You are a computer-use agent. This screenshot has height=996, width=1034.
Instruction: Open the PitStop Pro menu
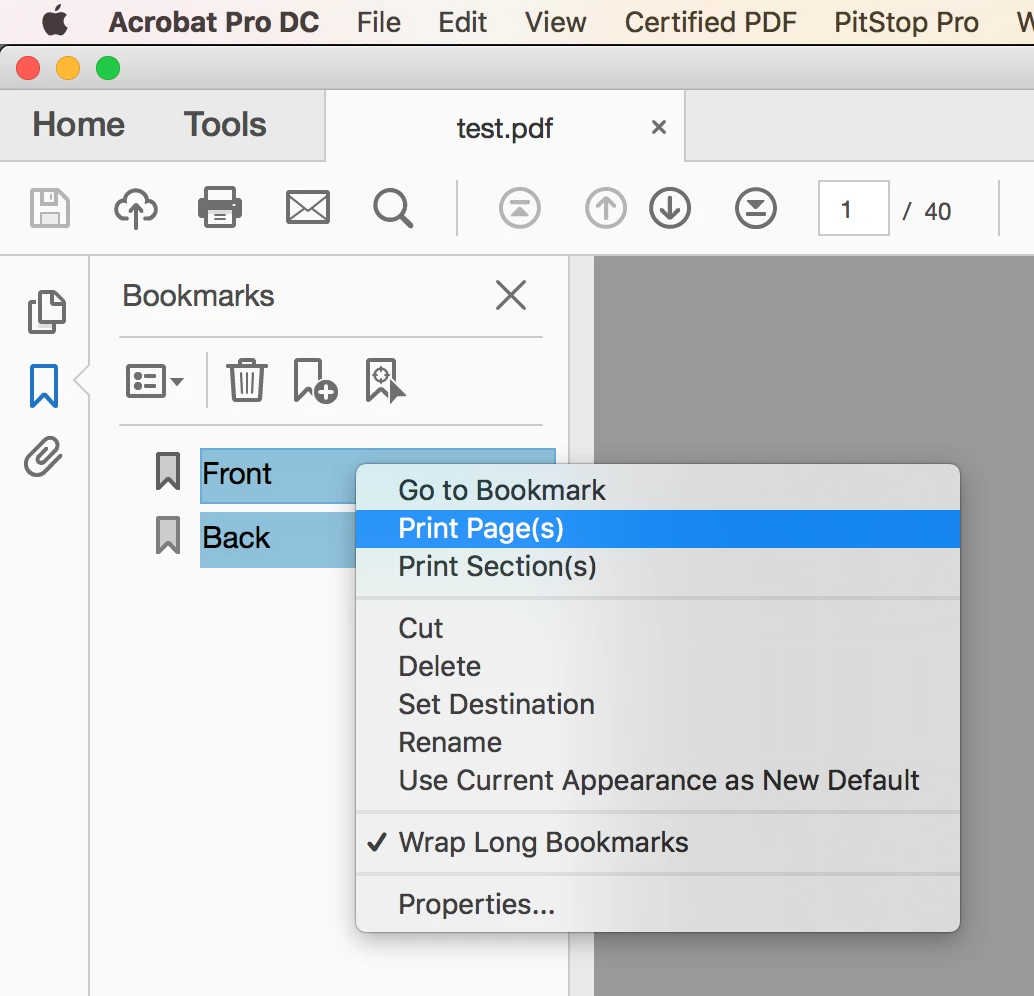pyautogui.click(x=906, y=22)
